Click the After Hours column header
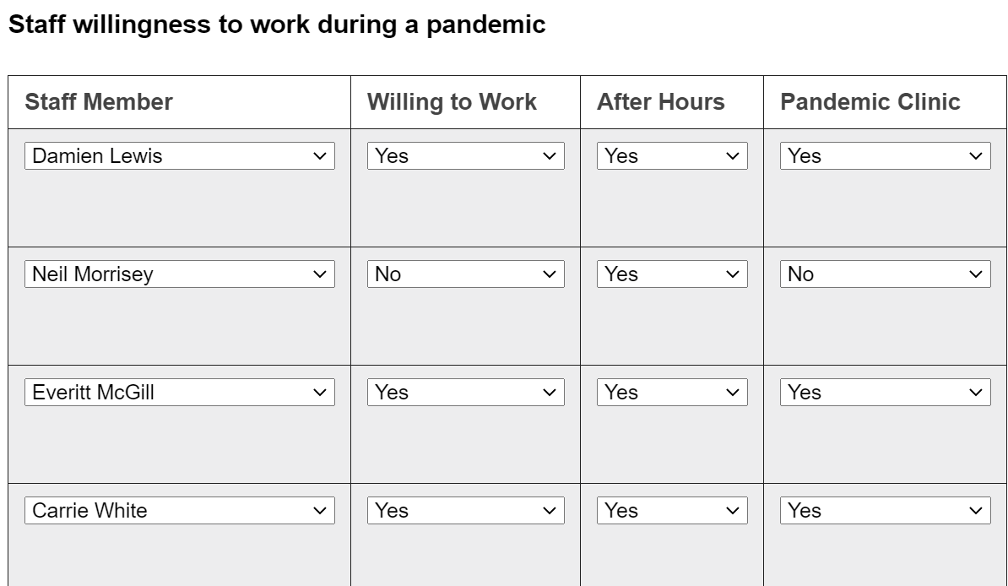This screenshot has width=1008, height=586. click(x=661, y=102)
